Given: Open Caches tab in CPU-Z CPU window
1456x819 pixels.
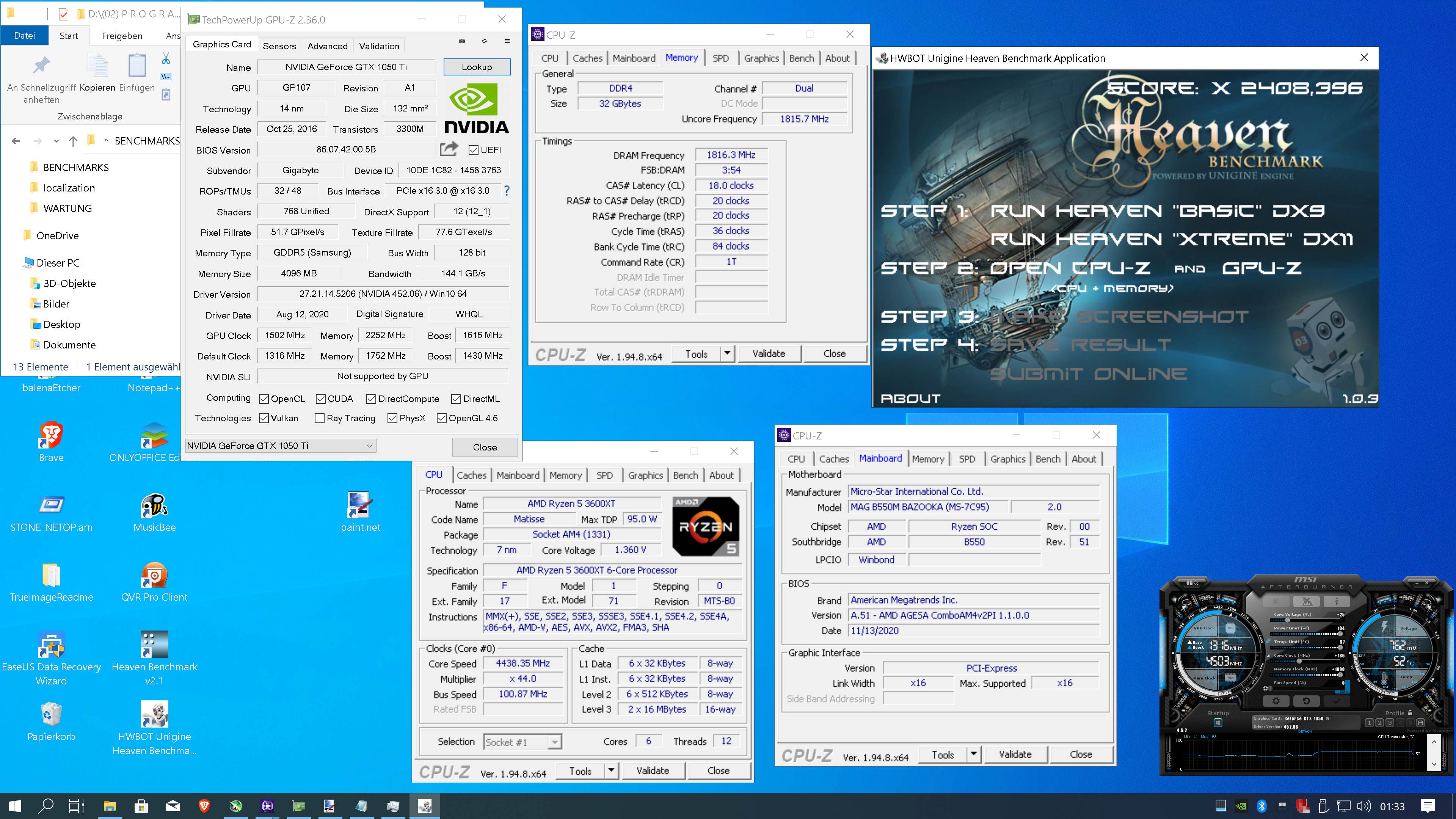Looking at the screenshot, I should (471, 475).
